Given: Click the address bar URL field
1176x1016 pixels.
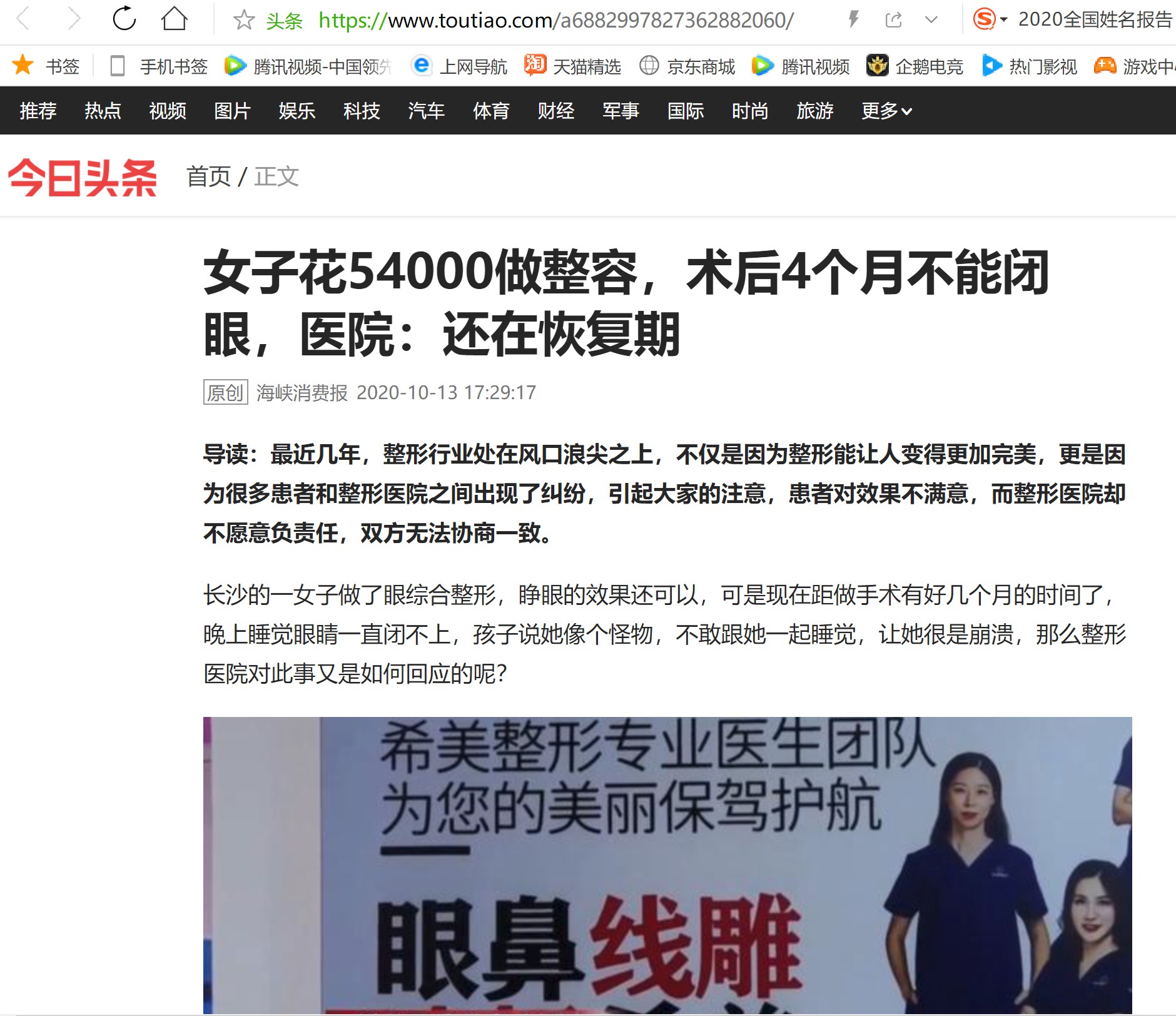Looking at the screenshot, I should click(x=555, y=21).
